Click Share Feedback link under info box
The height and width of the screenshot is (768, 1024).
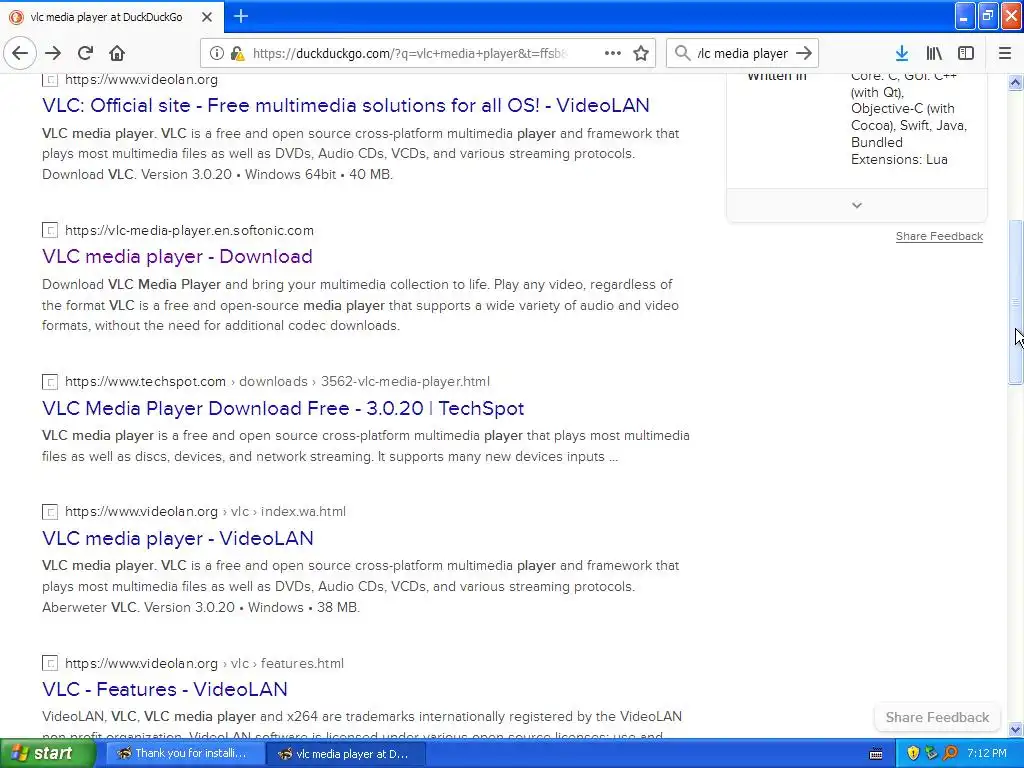pos(939,236)
